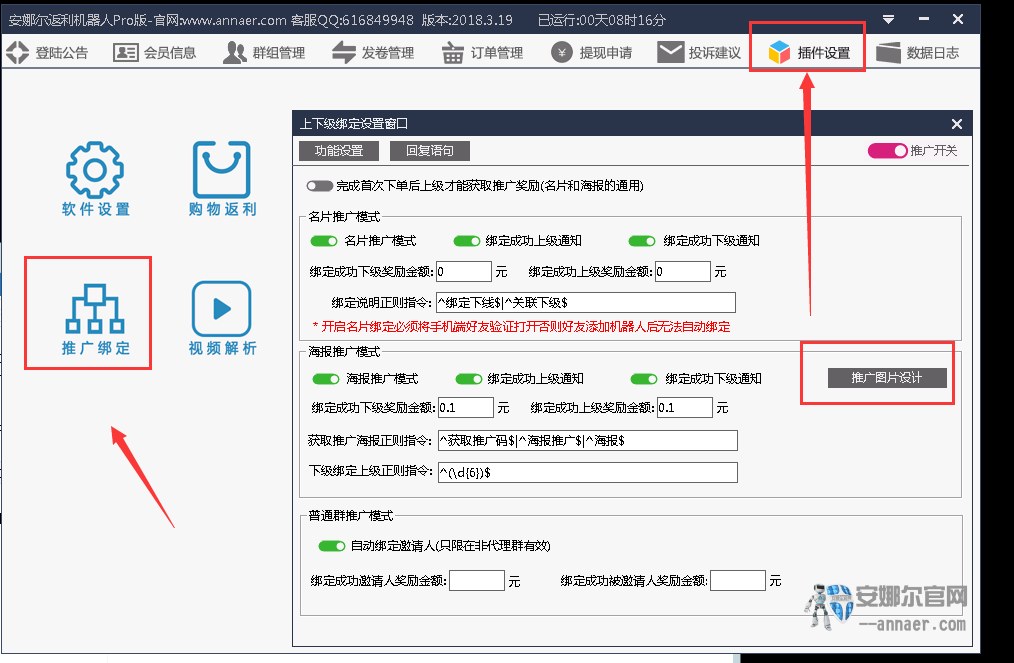Screen dimensions: 1014x663
Task: Toggle 绑定成功上级通知 in 海报推广模式 section
Action: tap(469, 379)
